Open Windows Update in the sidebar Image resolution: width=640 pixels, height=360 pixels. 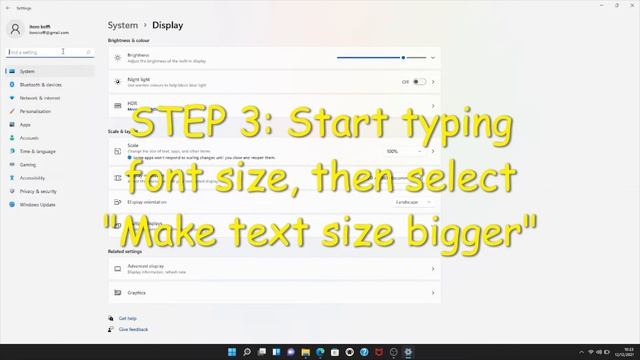(38, 204)
